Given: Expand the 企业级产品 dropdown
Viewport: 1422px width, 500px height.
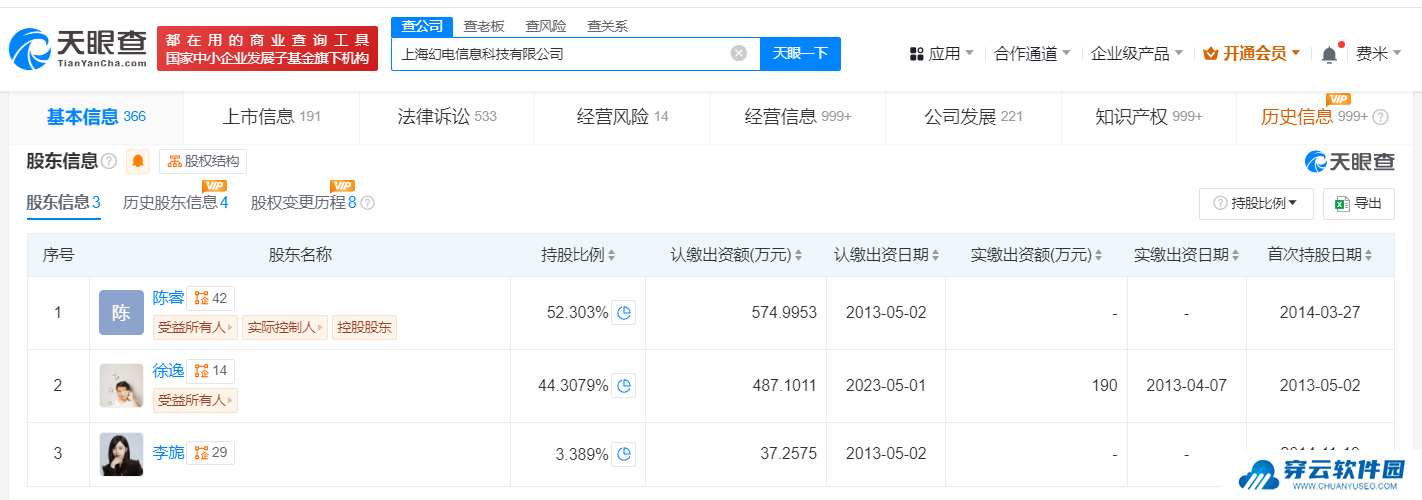Looking at the screenshot, I should pos(1136,54).
